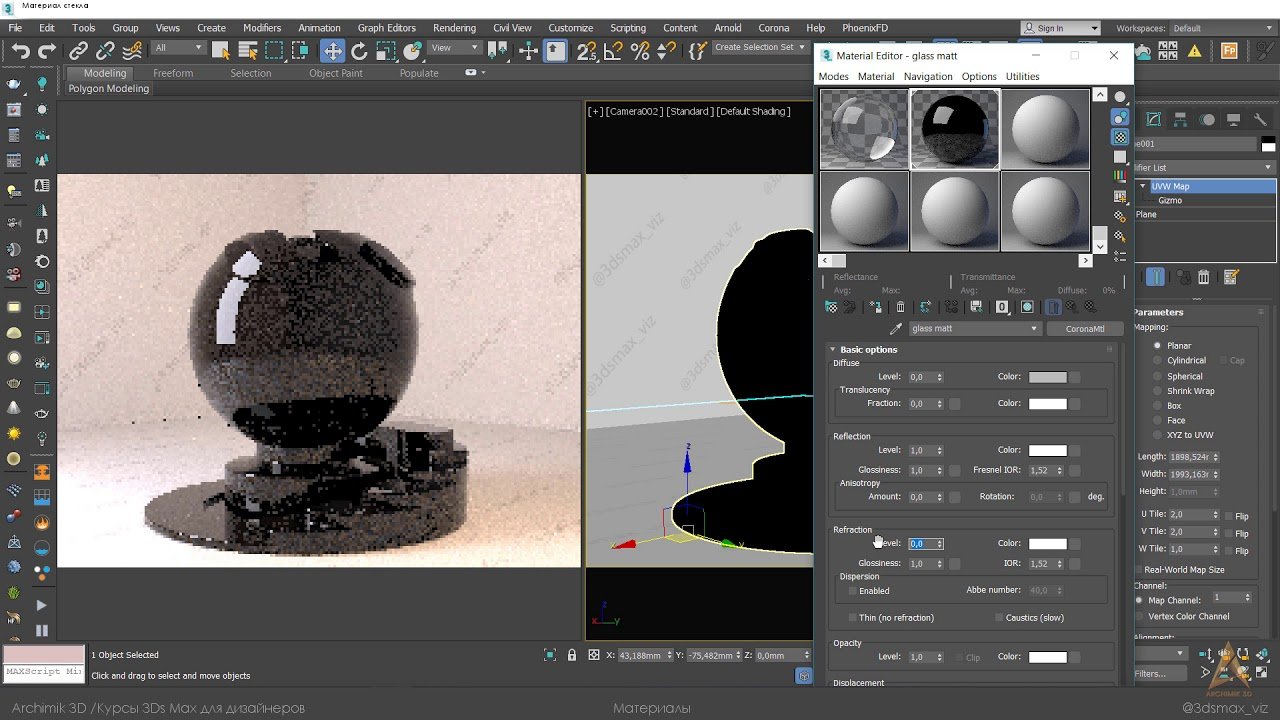Click Reset Map/Mtl trash icon in Material Editor

click(900, 307)
